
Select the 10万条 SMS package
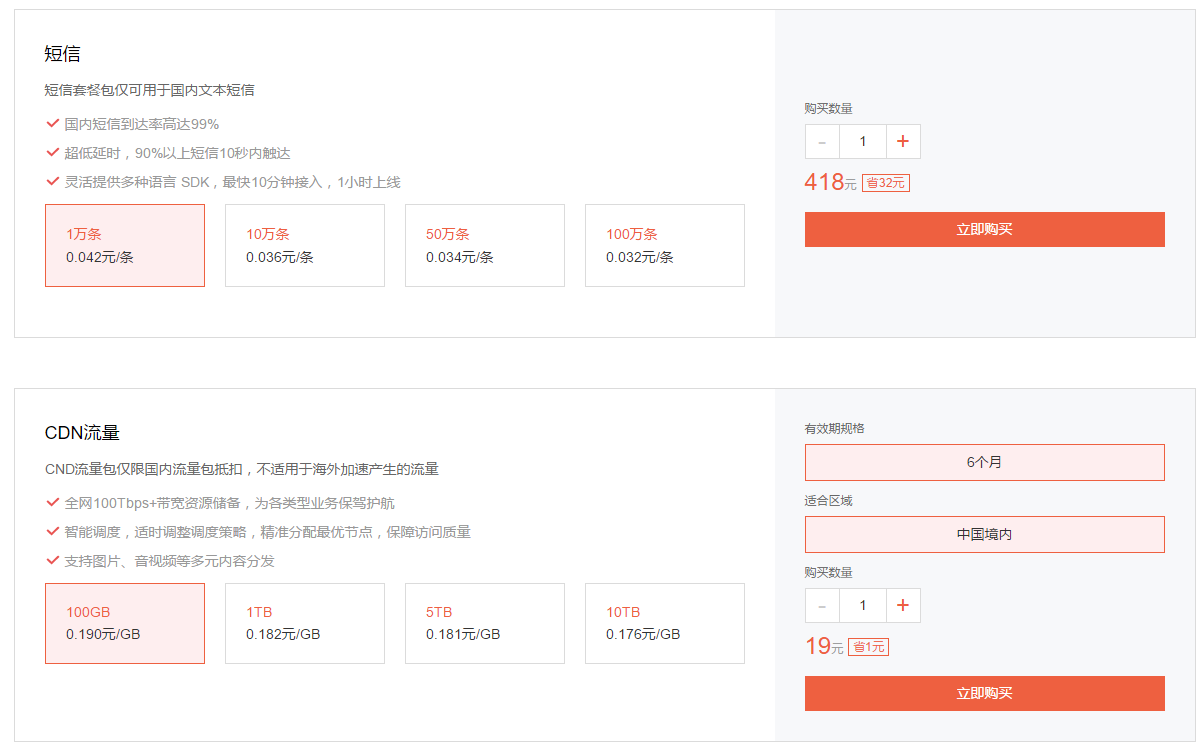(x=305, y=246)
